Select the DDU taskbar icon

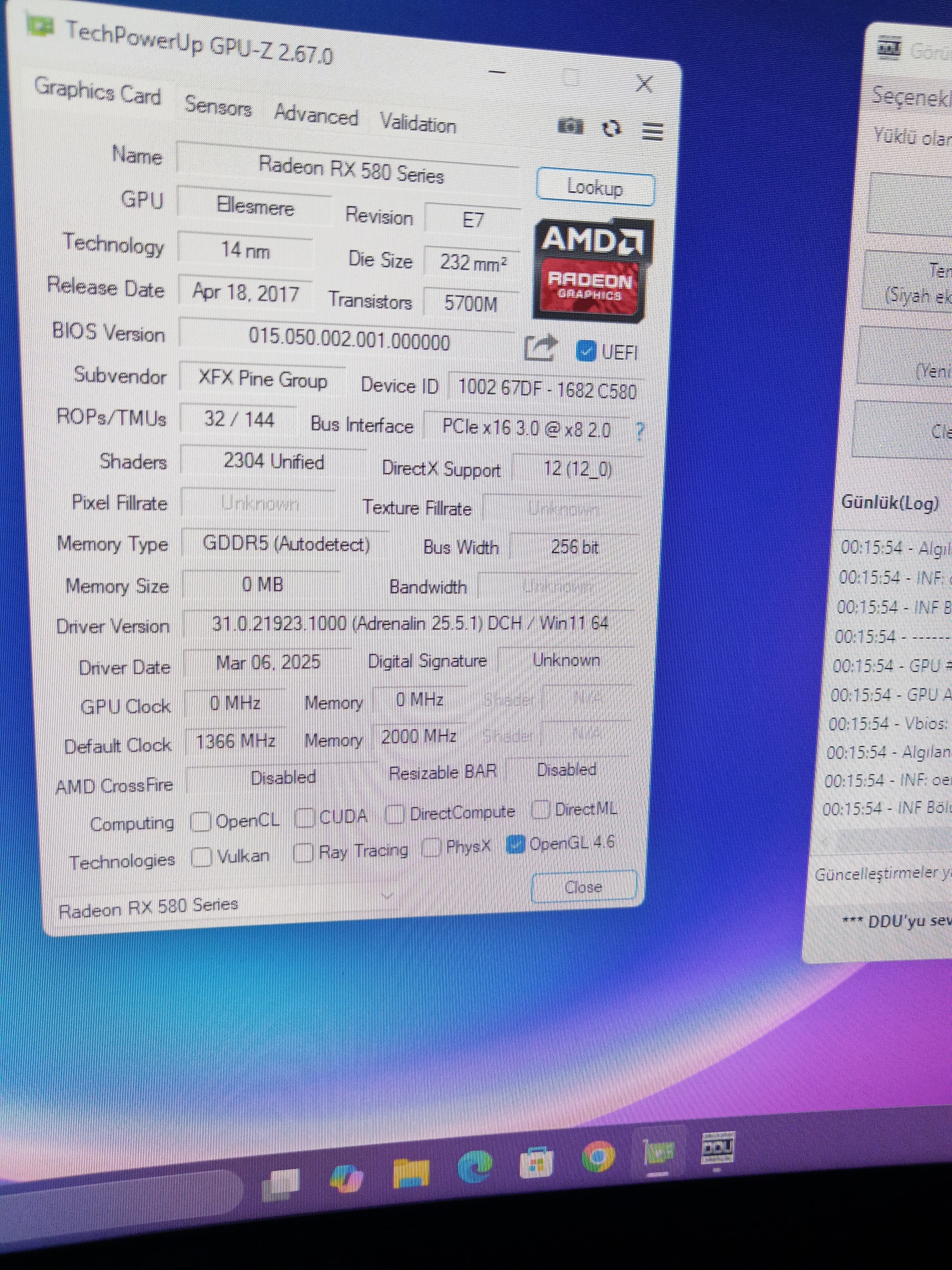pyautogui.click(x=718, y=1148)
